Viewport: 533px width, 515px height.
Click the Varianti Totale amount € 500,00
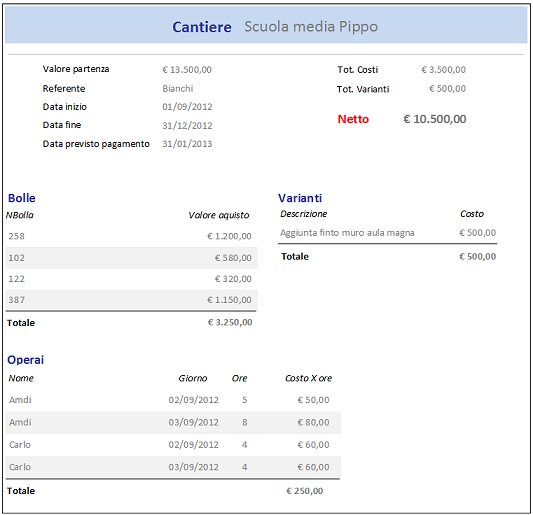pyautogui.click(x=478, y=257)
